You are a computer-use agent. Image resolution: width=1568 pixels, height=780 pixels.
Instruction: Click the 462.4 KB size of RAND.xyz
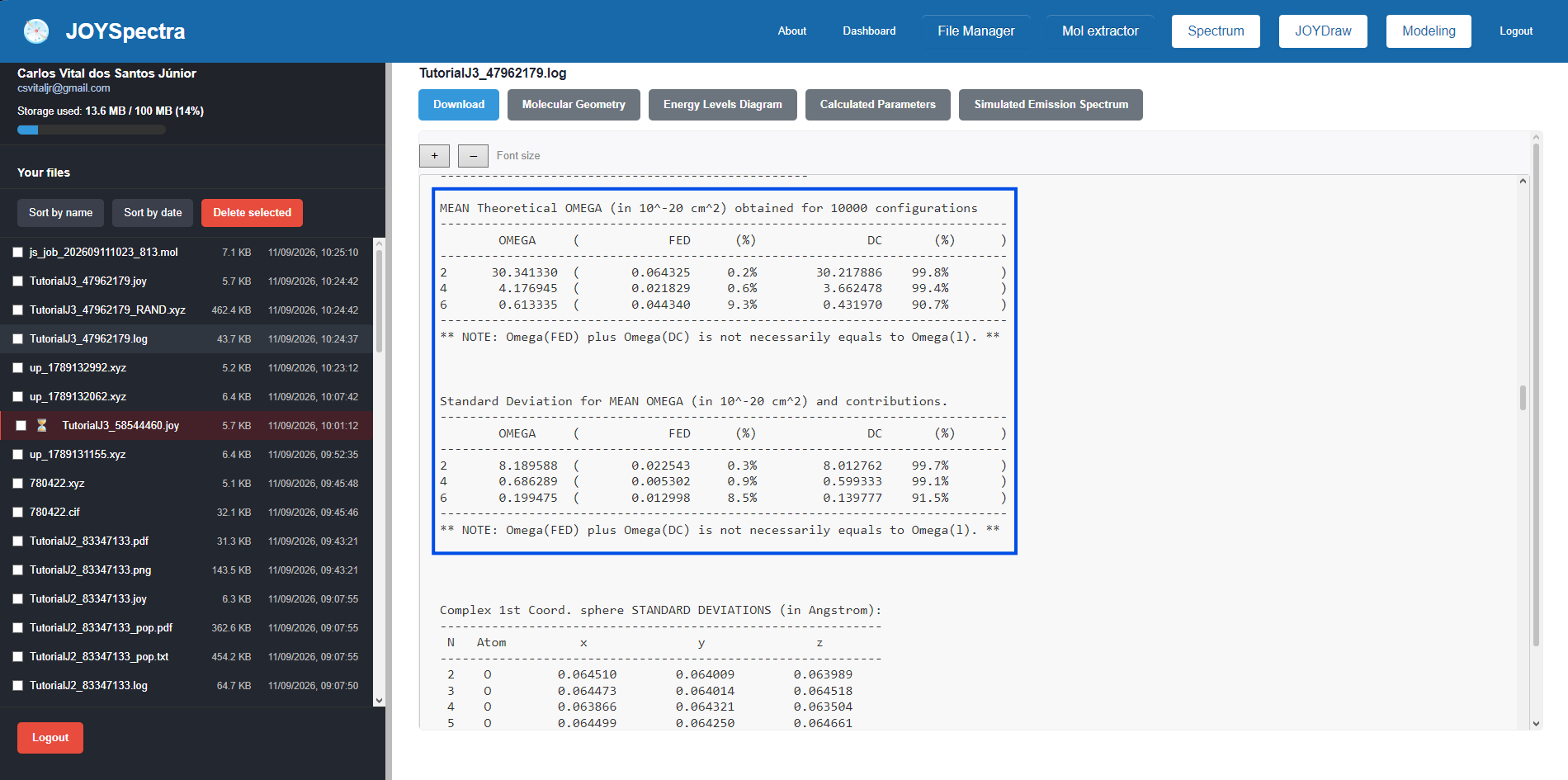231,310
